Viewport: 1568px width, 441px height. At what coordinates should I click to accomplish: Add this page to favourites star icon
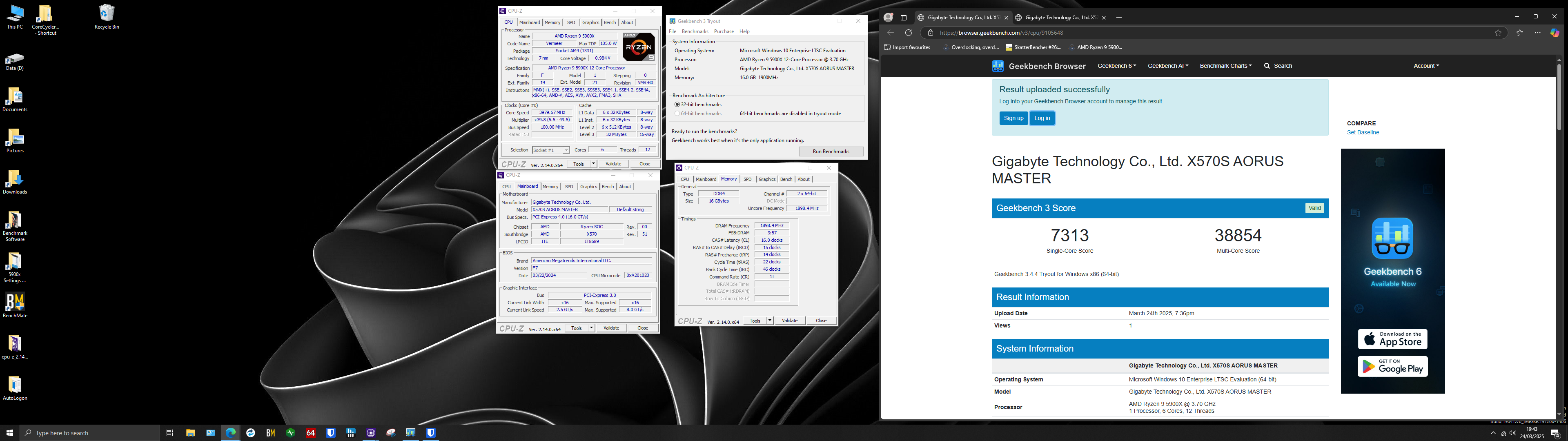tap(1498, 33)
